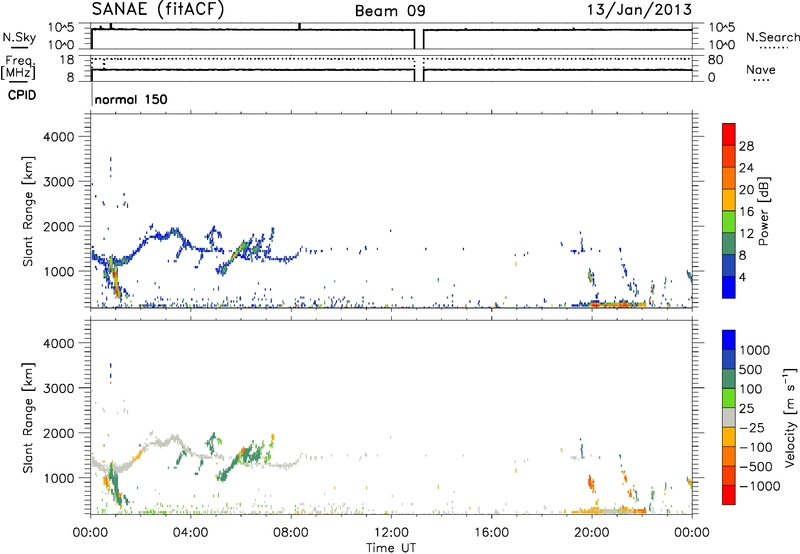Click the '16:00' time axis tick label
The image size is (800, 554).
(x=492, y=533)
